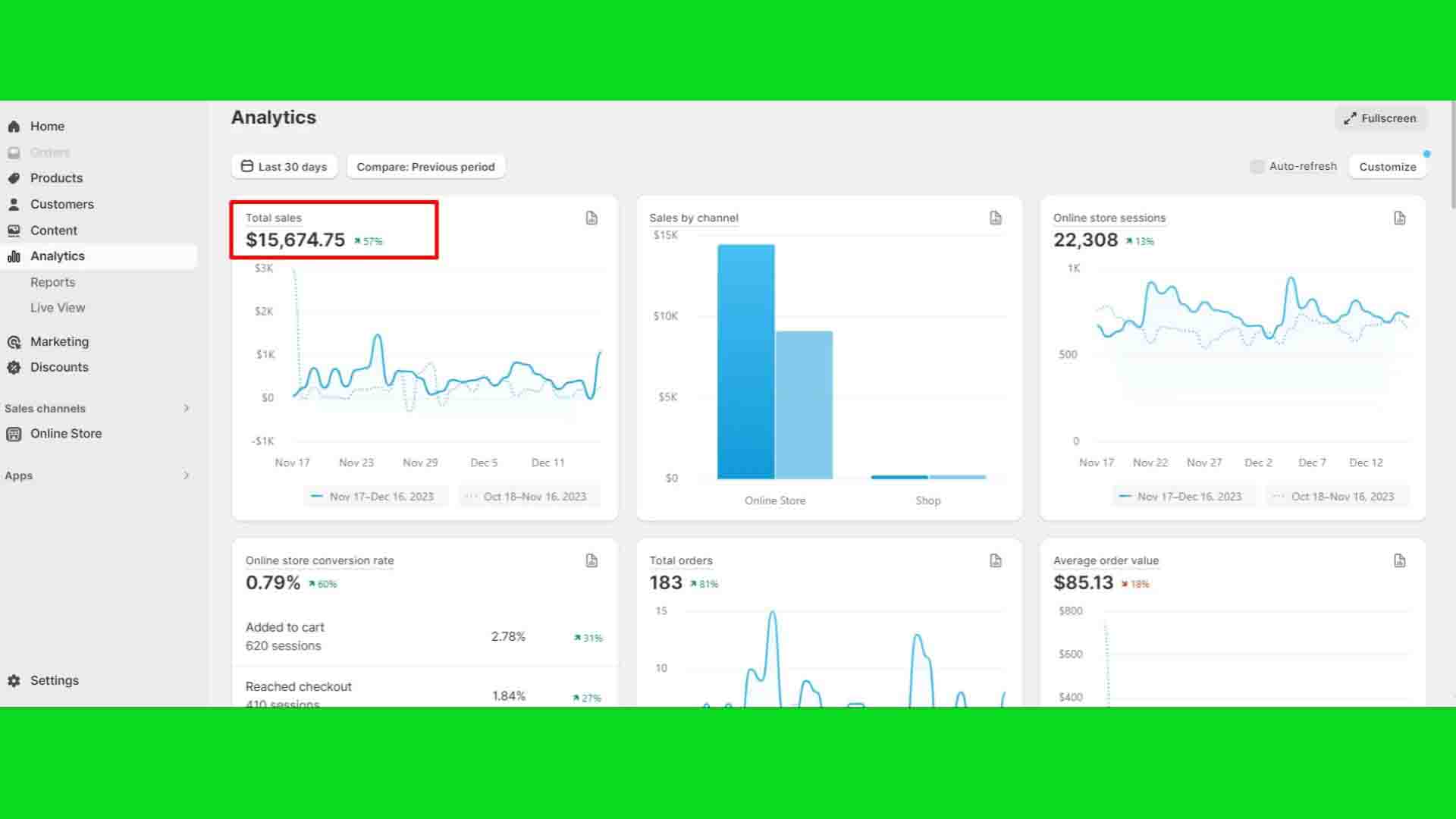Open report icon on conversion rate card

[x=591, y=561]
